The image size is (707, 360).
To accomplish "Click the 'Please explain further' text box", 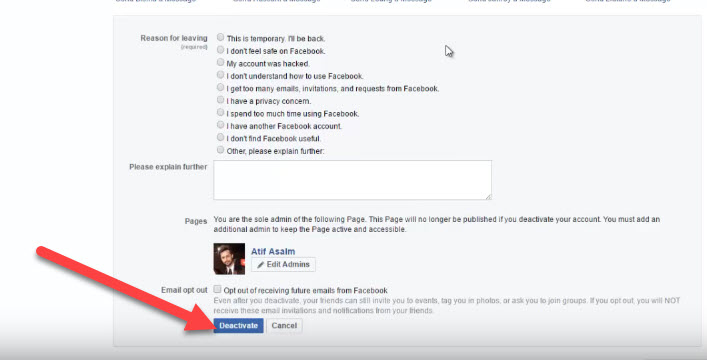I will tap(353, 180).
